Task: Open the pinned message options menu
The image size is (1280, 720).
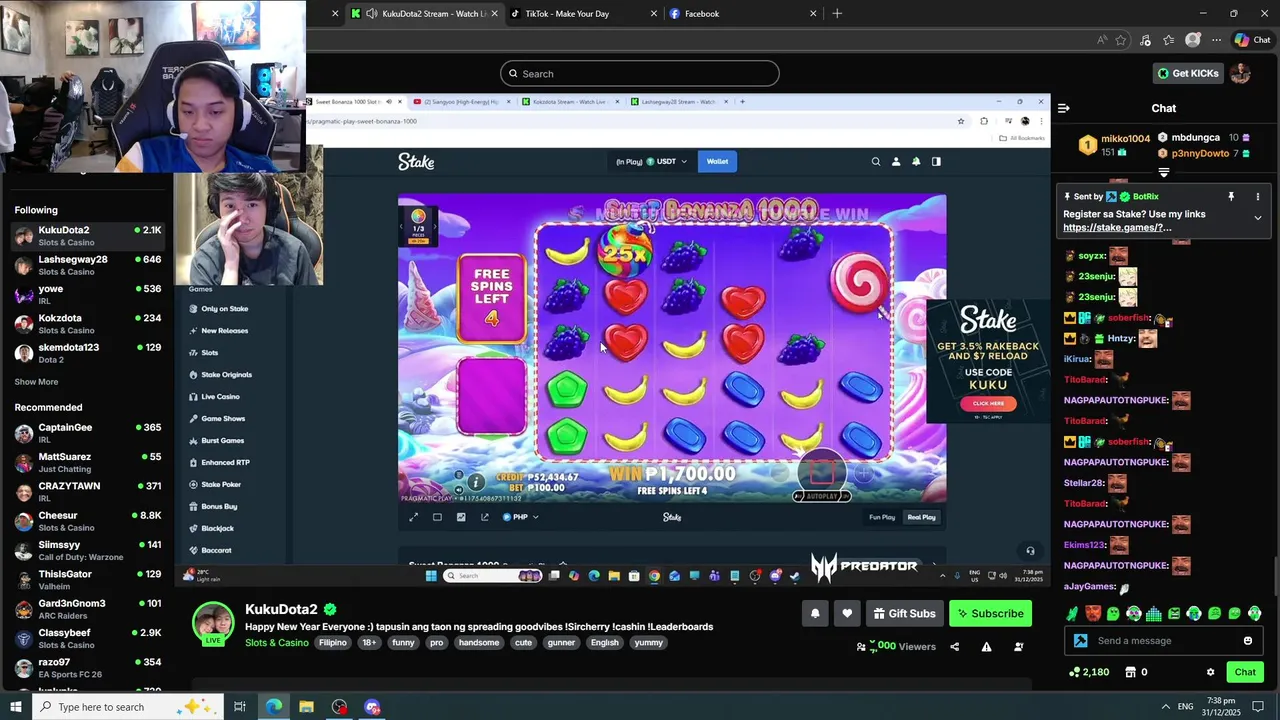Action: coord(1258,197)
